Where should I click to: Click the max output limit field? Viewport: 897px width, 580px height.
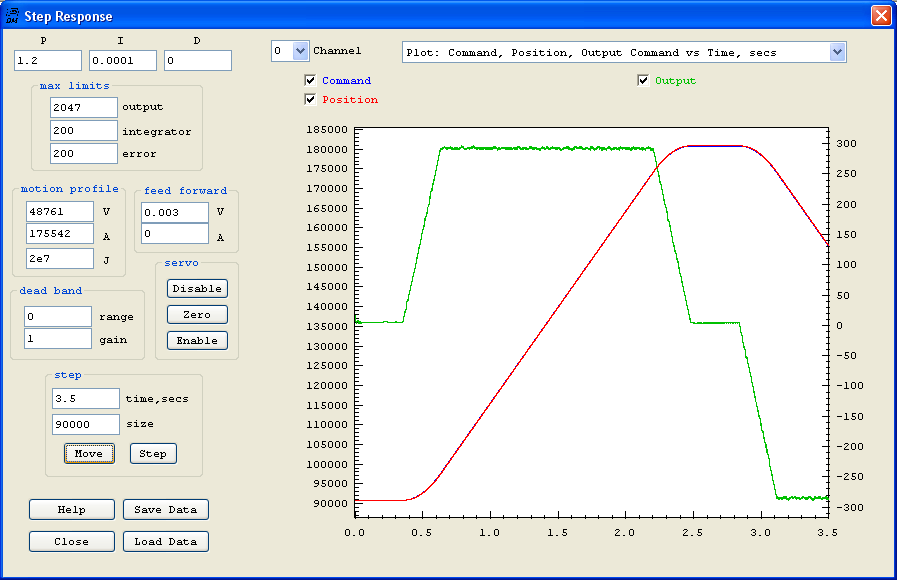(83, 107)
